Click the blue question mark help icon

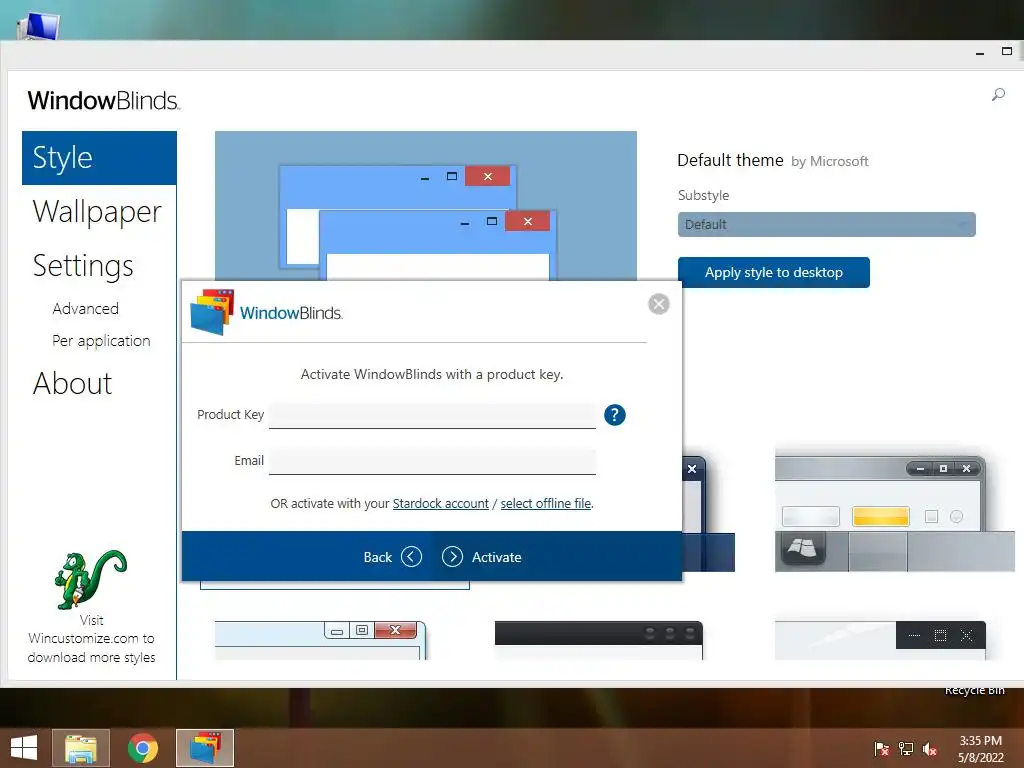click(x=615, y=415)
